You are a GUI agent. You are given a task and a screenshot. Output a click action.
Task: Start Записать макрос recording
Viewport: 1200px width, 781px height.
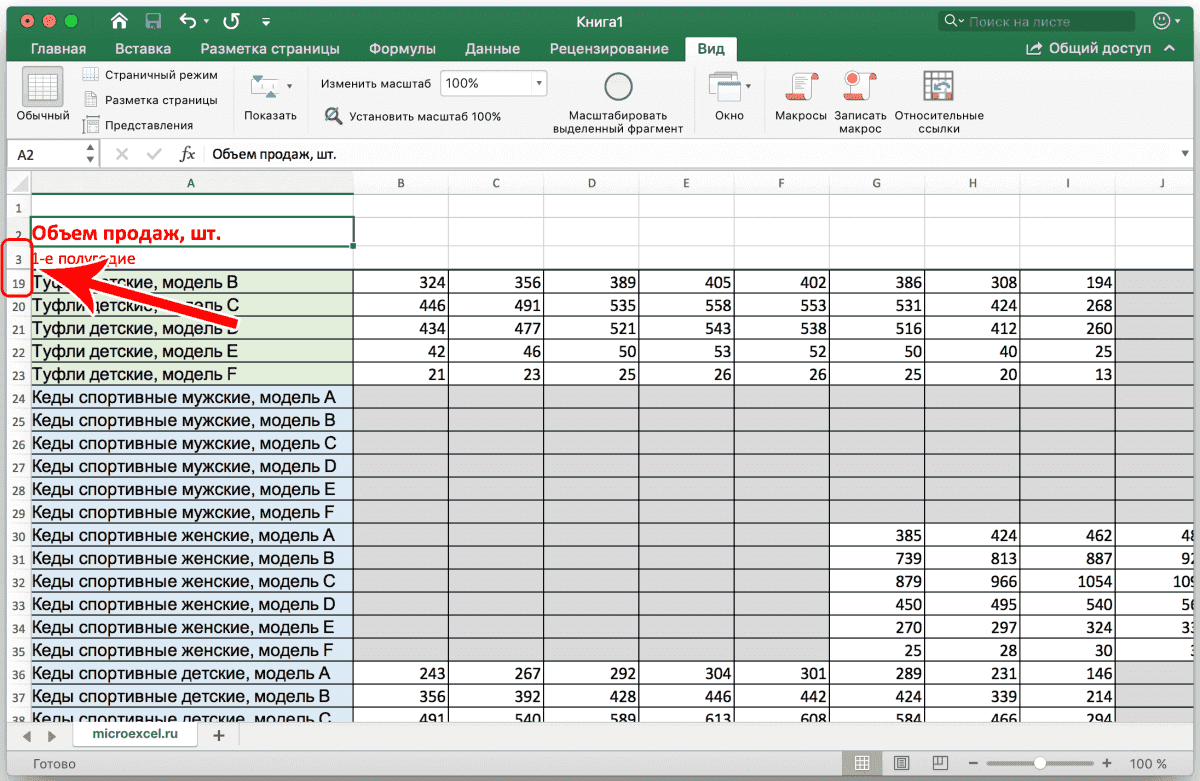coord(858,88)
